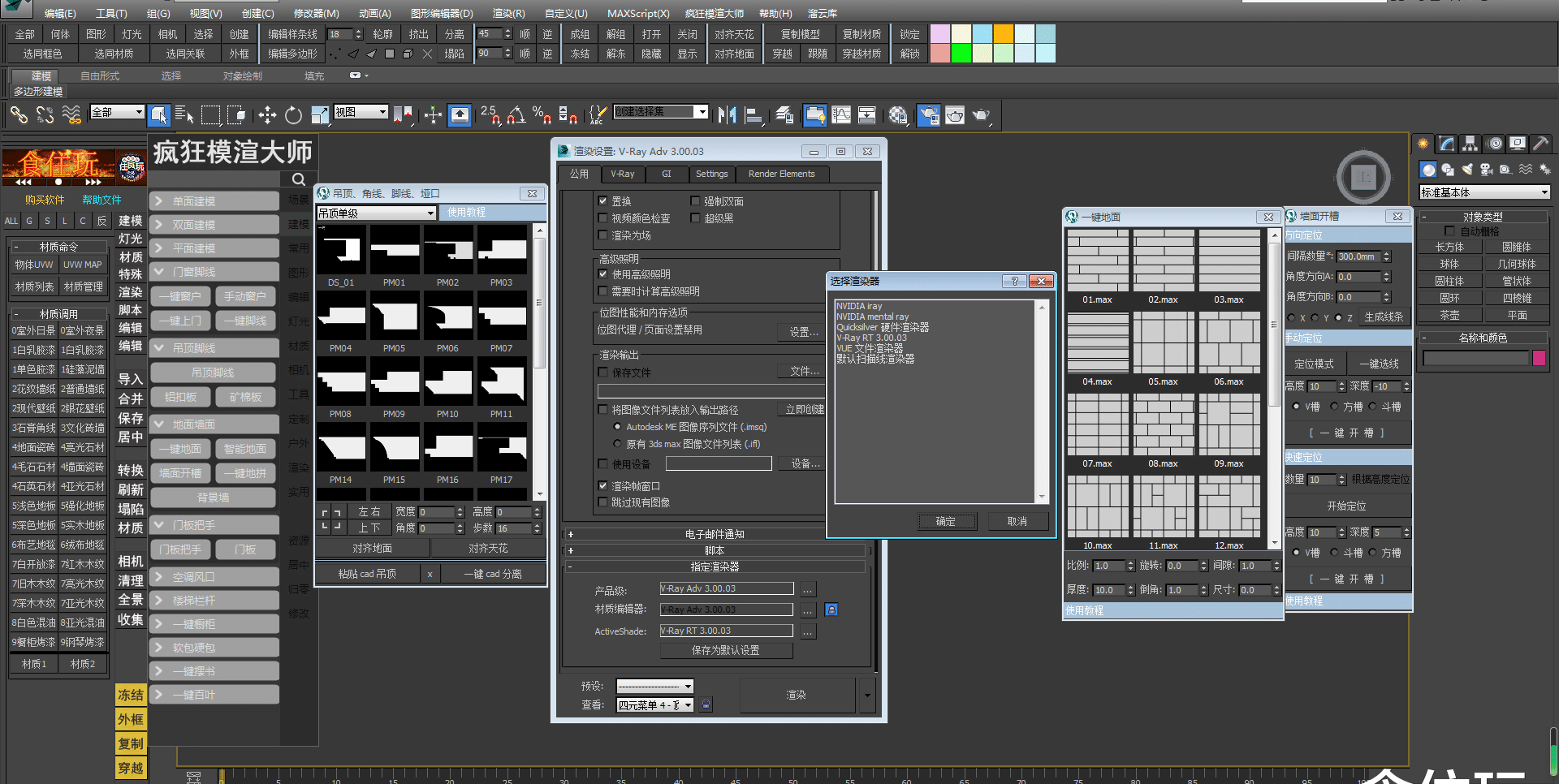Select Autodesk ME 图像序列文件 radio option
Screen dimensions: 1559x784
617,427
